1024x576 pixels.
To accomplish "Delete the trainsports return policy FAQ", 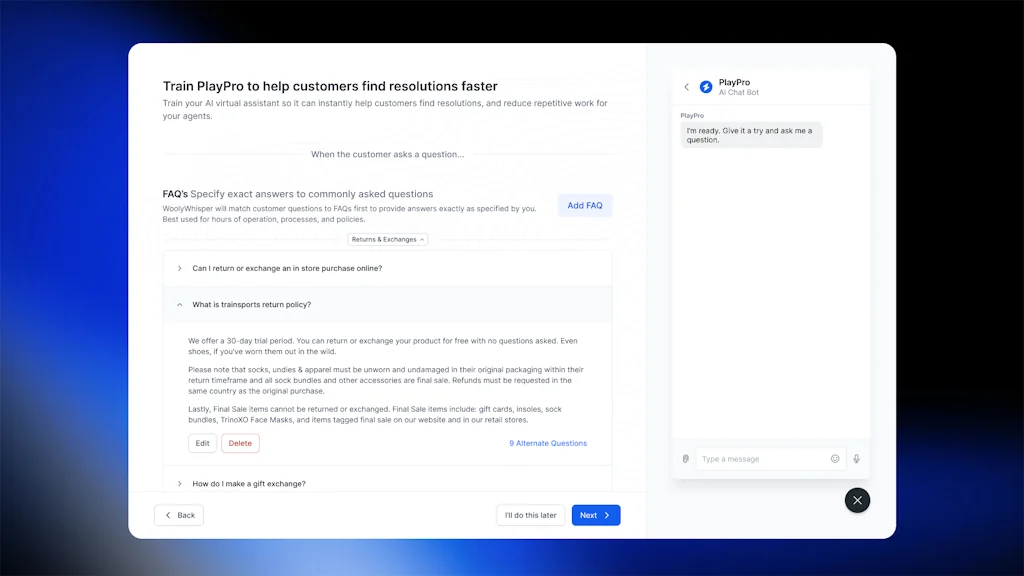I will point(240,443).
